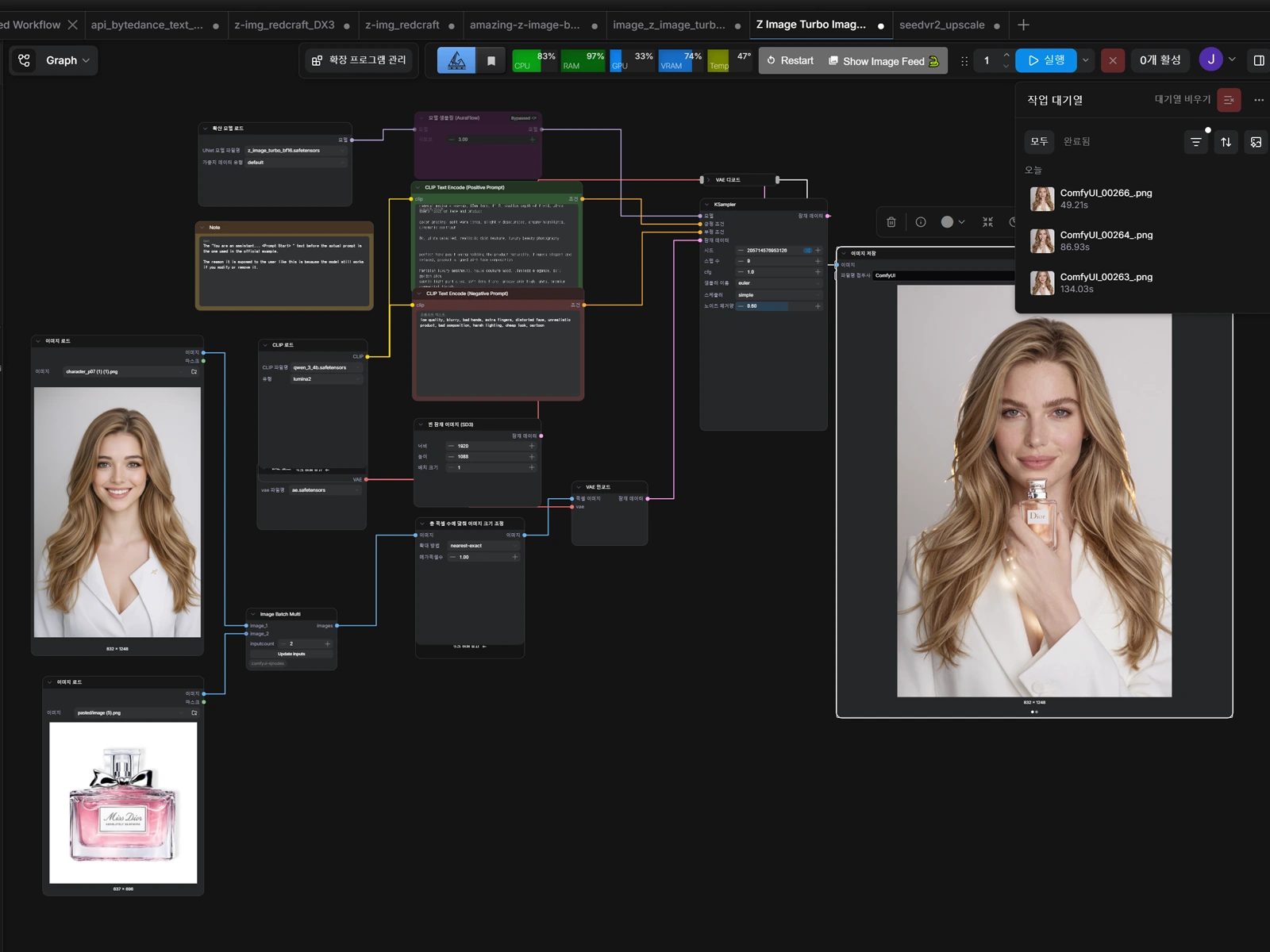Collapse the node using the shrink-arrows icon
The width and height of the screenshot is (1270, 952).
coord(987,222)
